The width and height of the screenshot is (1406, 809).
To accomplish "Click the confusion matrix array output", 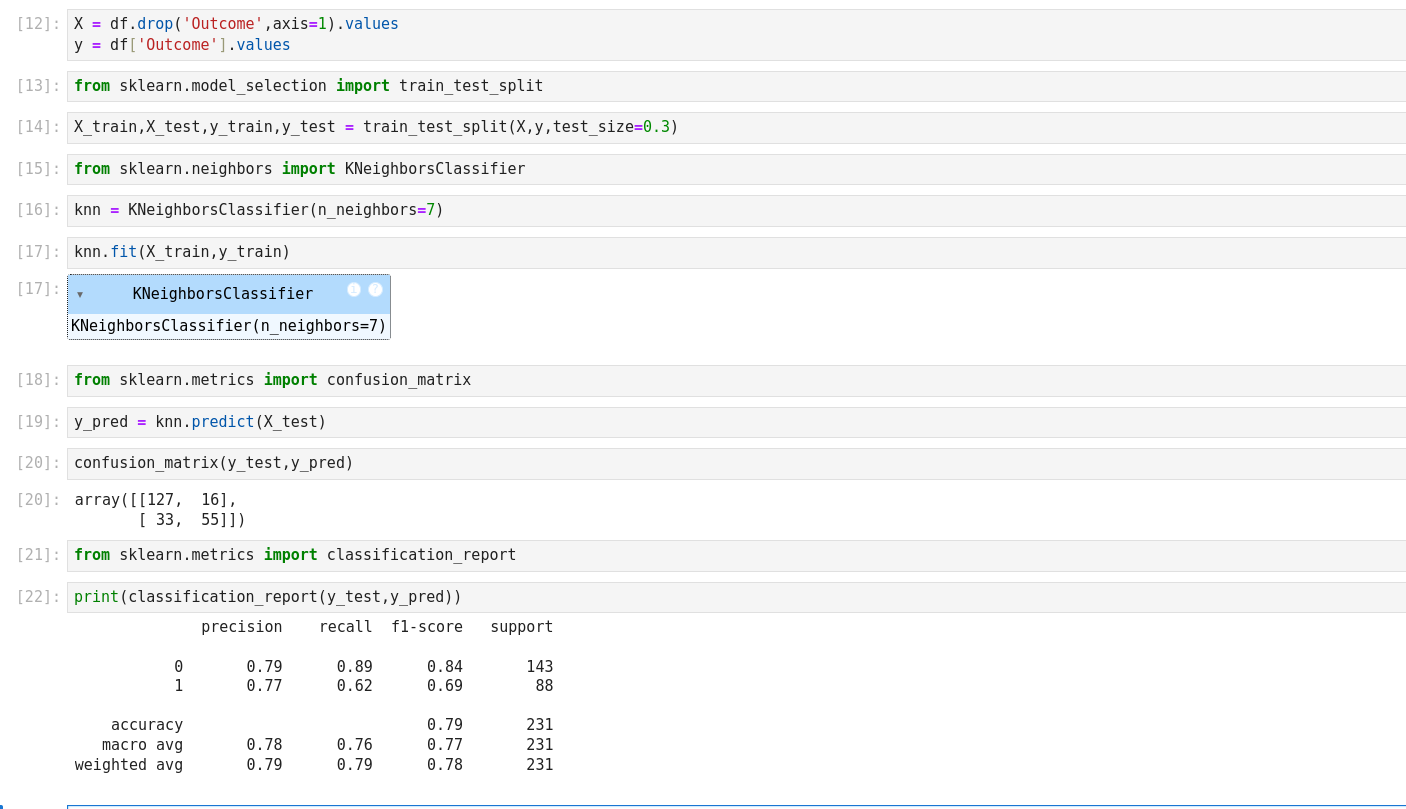I will (x=160, y=510).
